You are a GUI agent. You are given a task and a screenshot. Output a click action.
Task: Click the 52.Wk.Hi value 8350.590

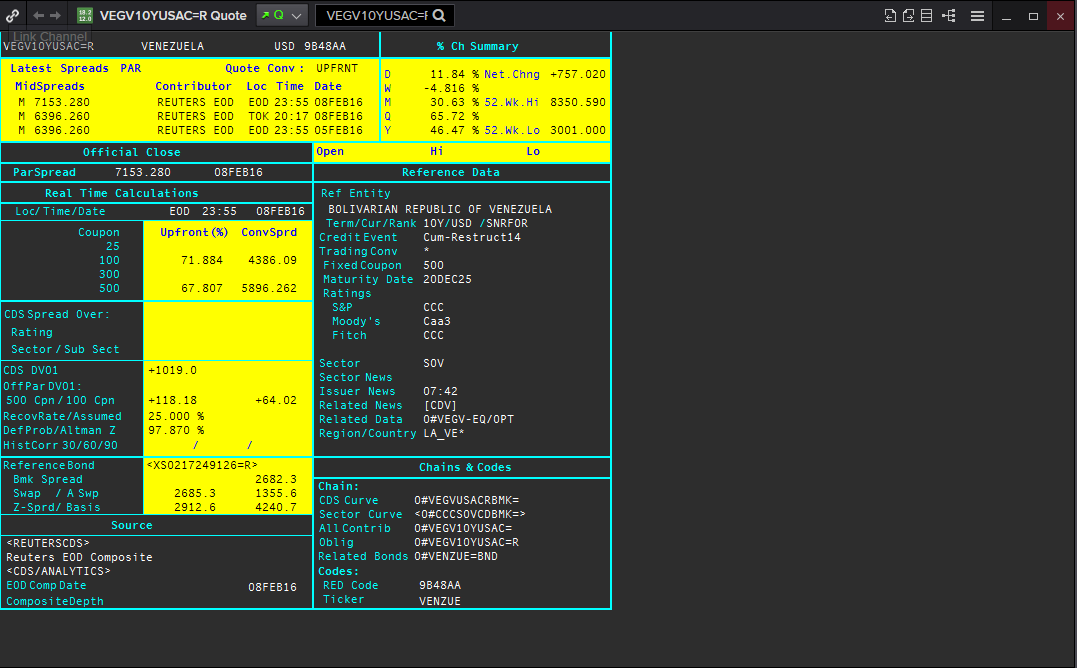578,102
